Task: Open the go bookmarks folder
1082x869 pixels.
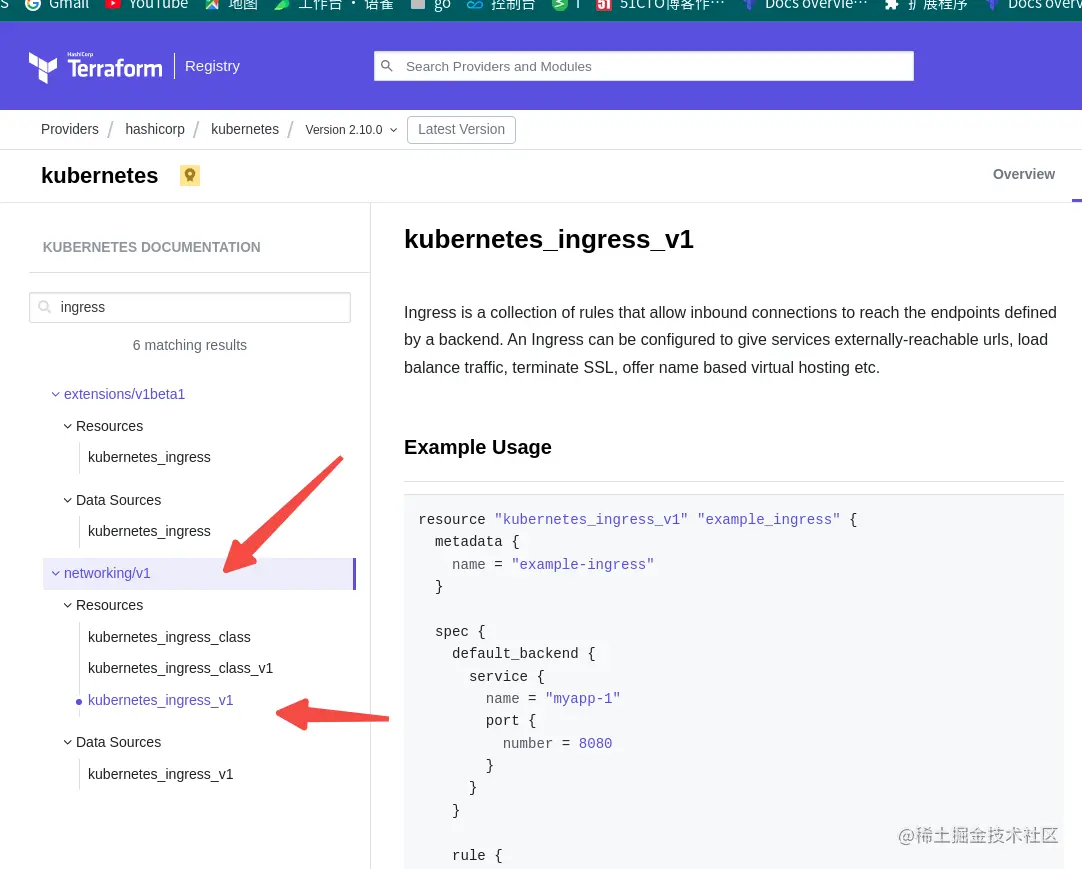Action: tap(431, 6)
